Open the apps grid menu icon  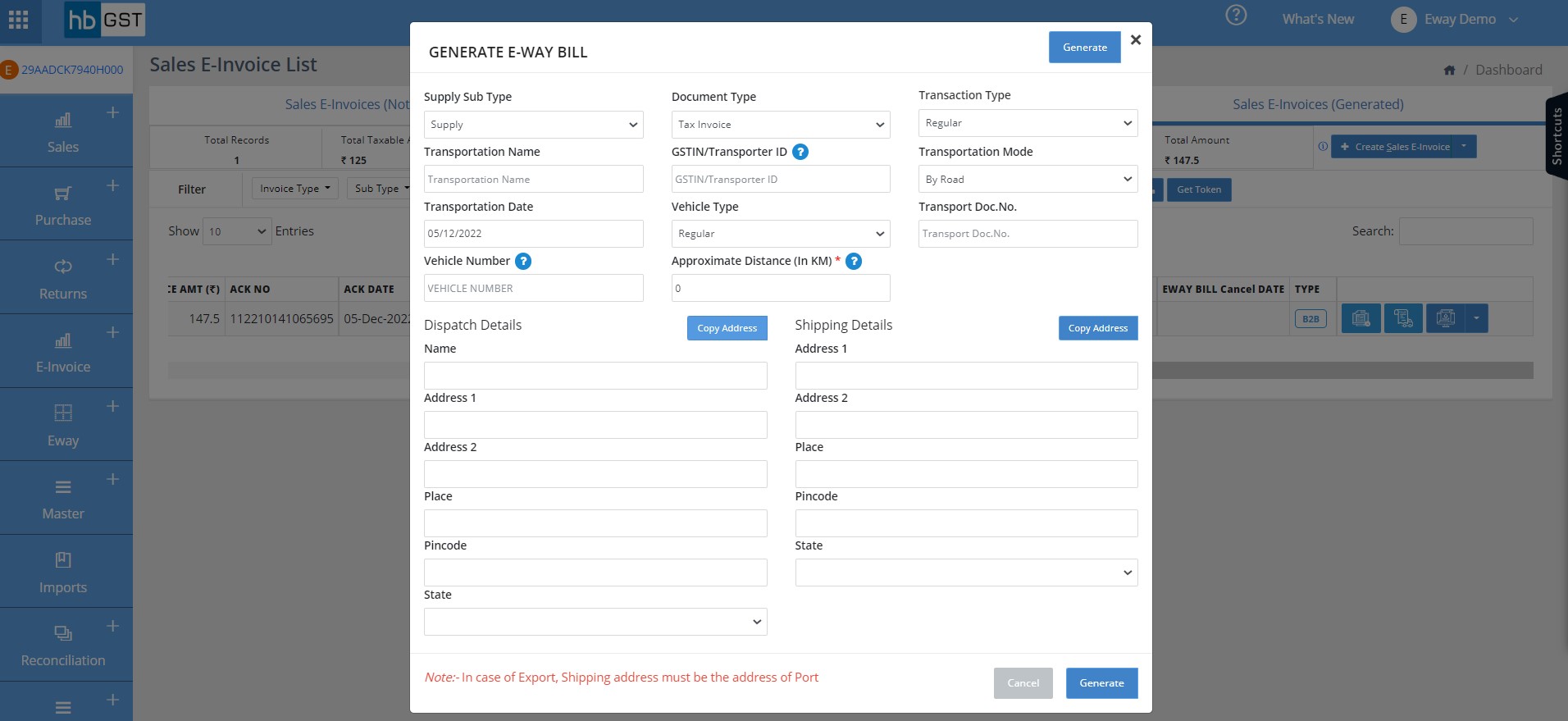tap(18, 20)
